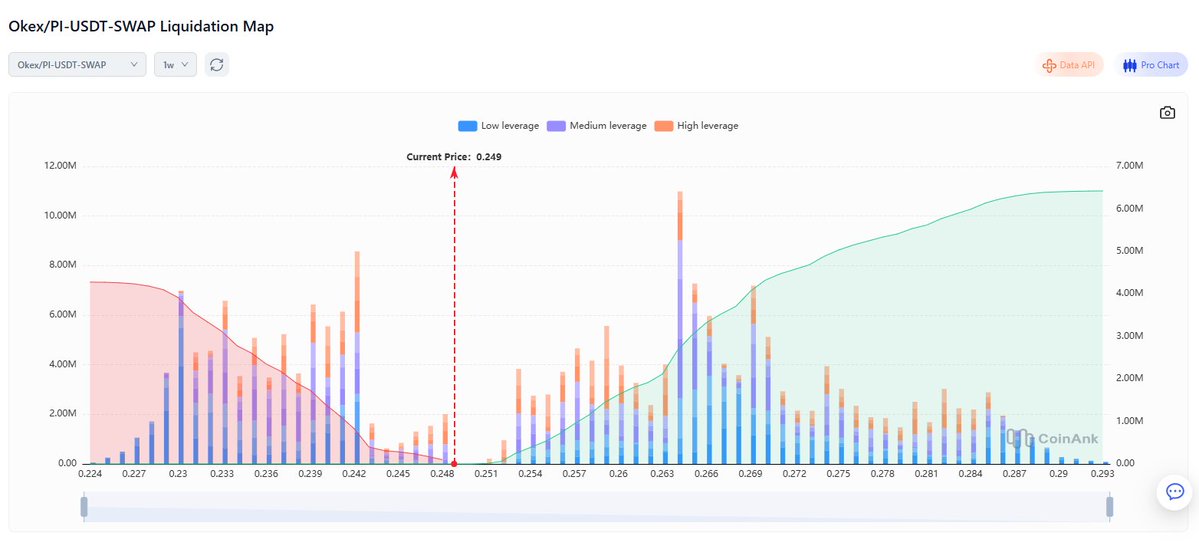Click the orange High leverage color swatch
This screenshot has height=546, width=1199.
click(663, 125)
